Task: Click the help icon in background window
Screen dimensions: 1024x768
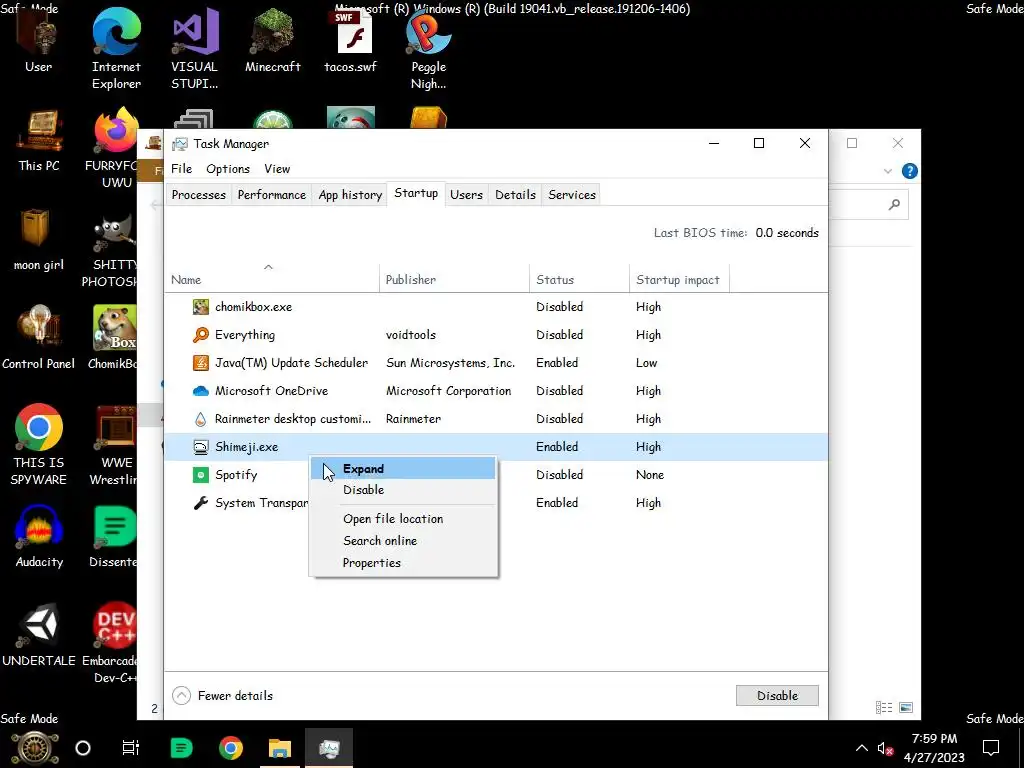Action: coord(909,171)
